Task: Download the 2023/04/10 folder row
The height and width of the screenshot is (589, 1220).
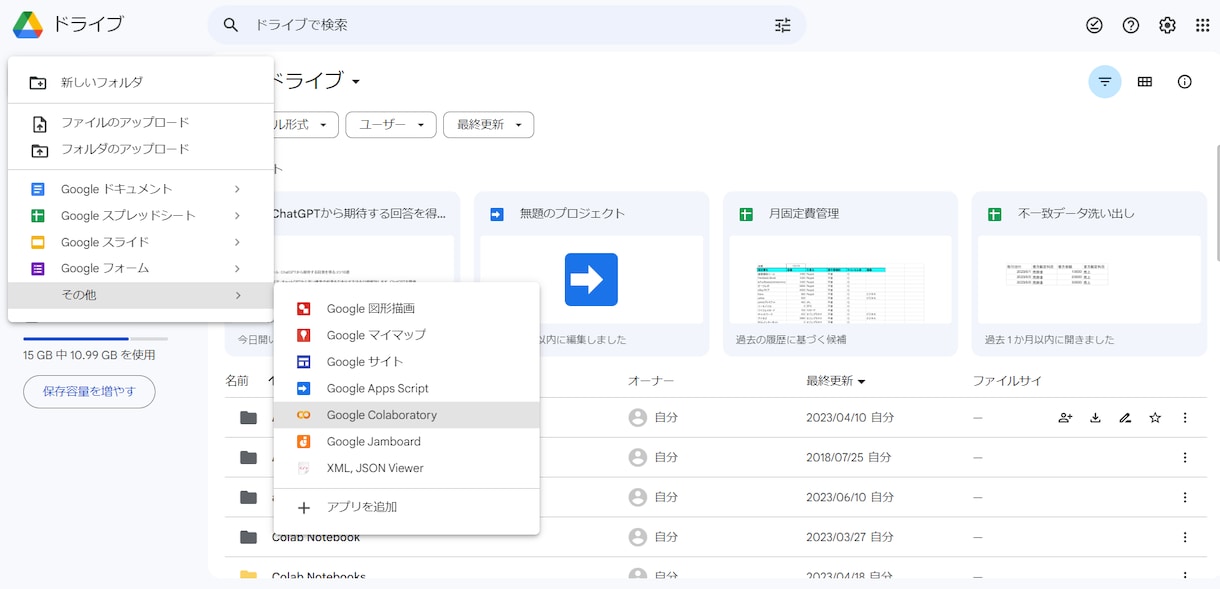Action: 1095,418
